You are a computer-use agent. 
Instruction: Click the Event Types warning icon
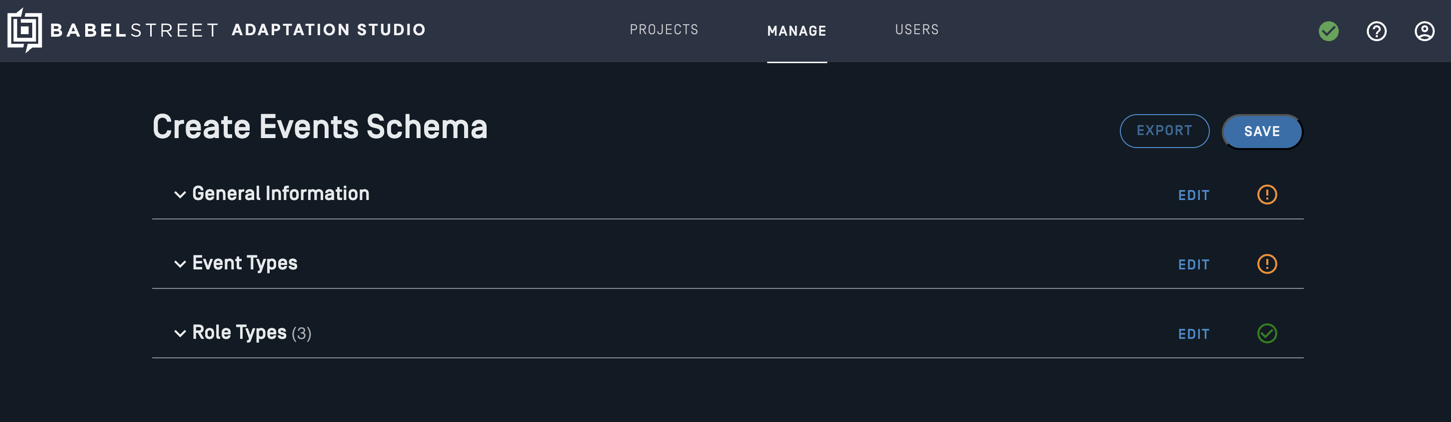[x=1267, y=264]
